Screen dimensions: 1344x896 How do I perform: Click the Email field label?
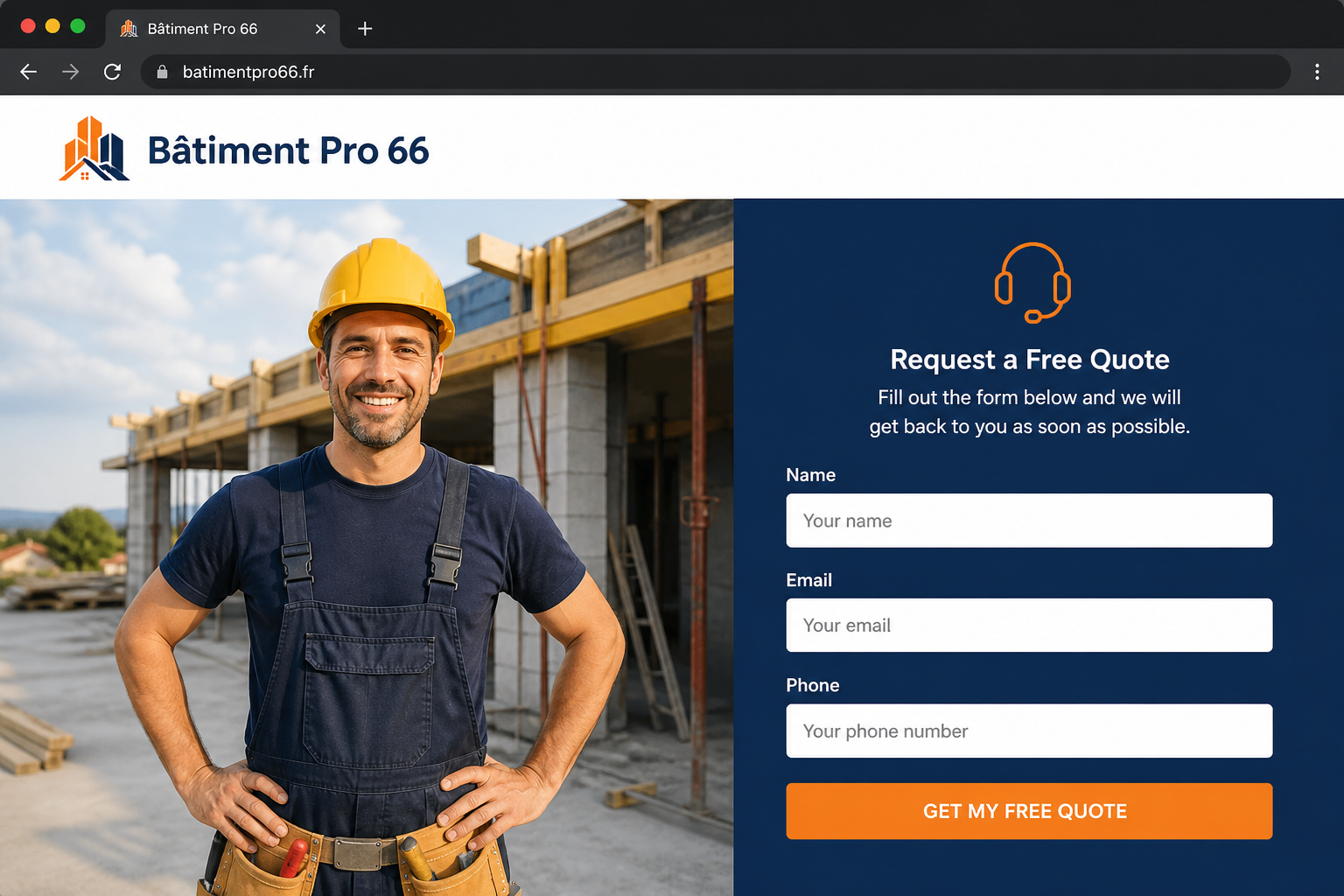pos(808,580)
